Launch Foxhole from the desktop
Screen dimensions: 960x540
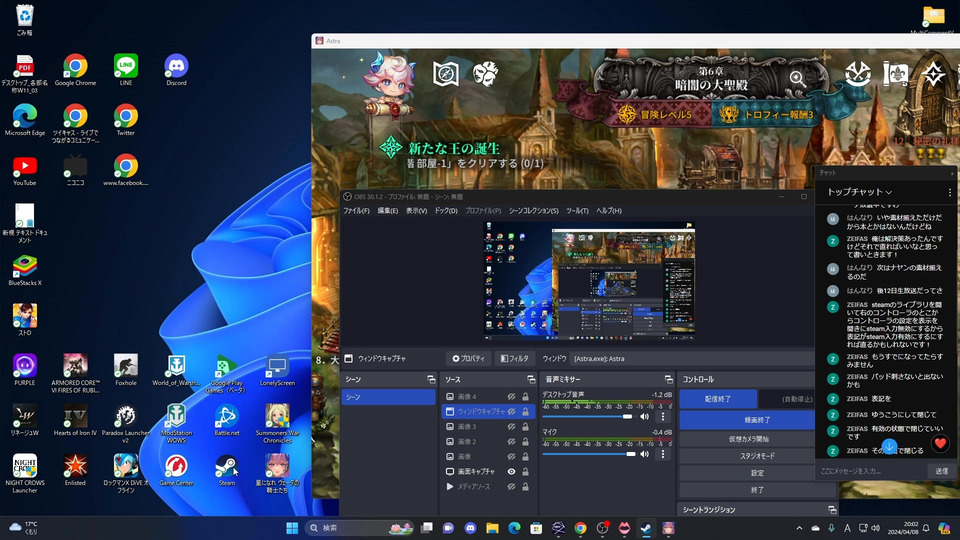coord(126,370)
